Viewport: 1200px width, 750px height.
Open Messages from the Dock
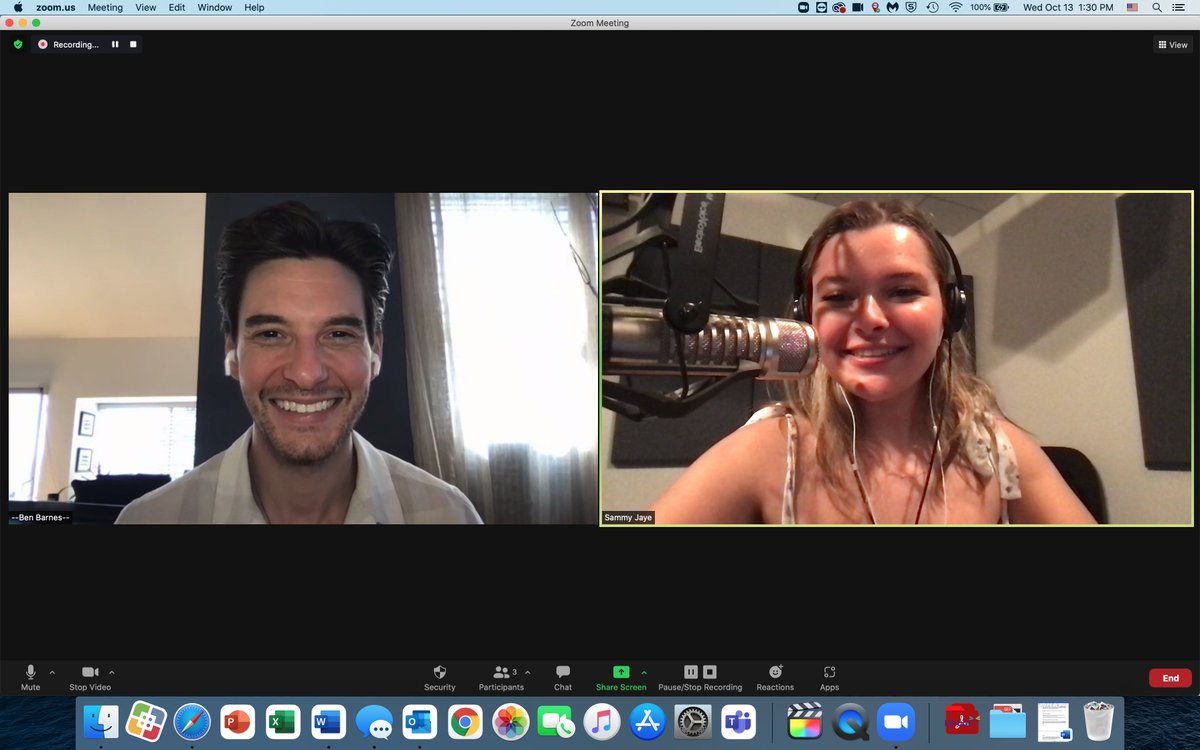[x=374, y=721]
